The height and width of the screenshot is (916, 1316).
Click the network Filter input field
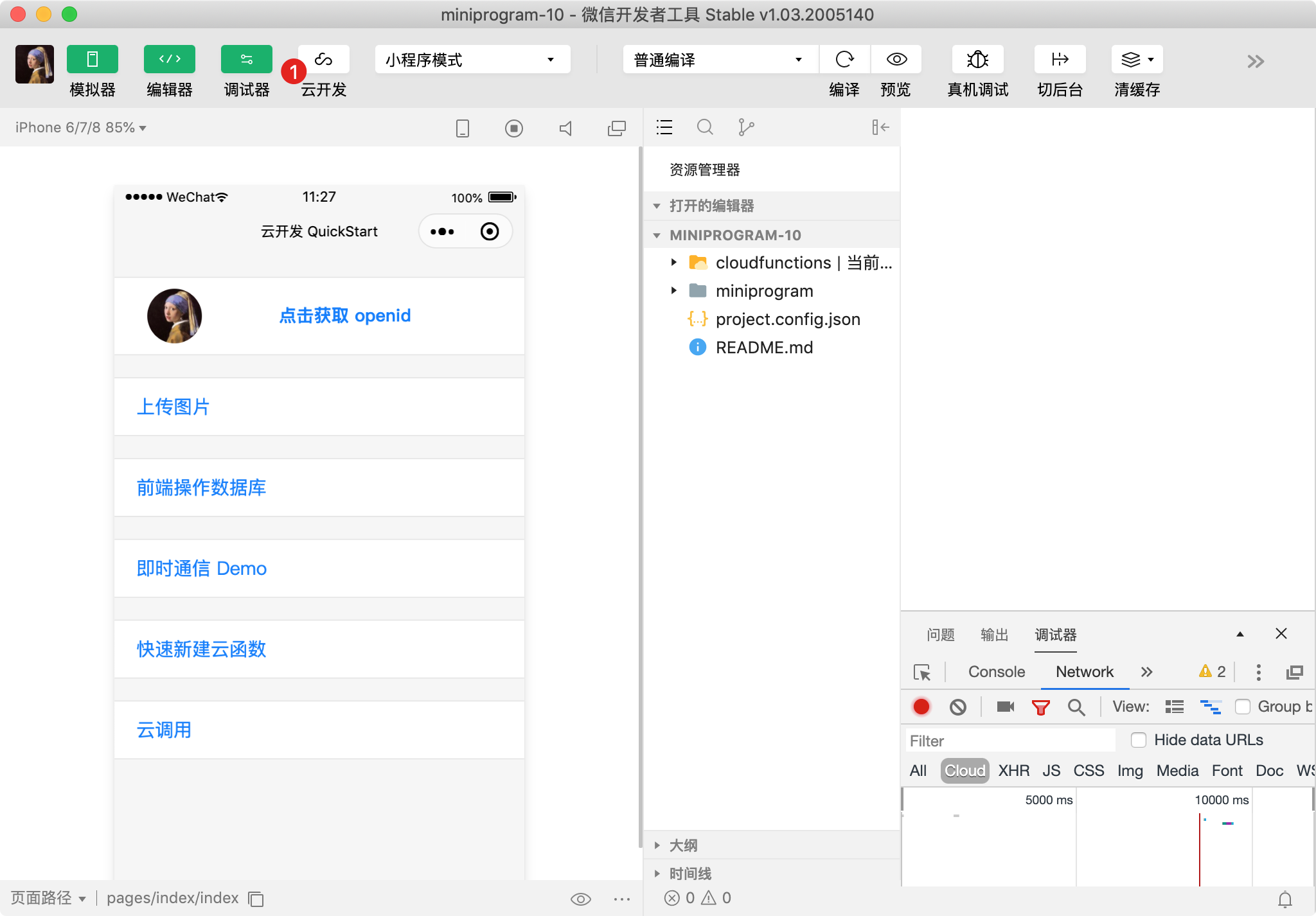pyautogui.click(x=1010, y=741)
